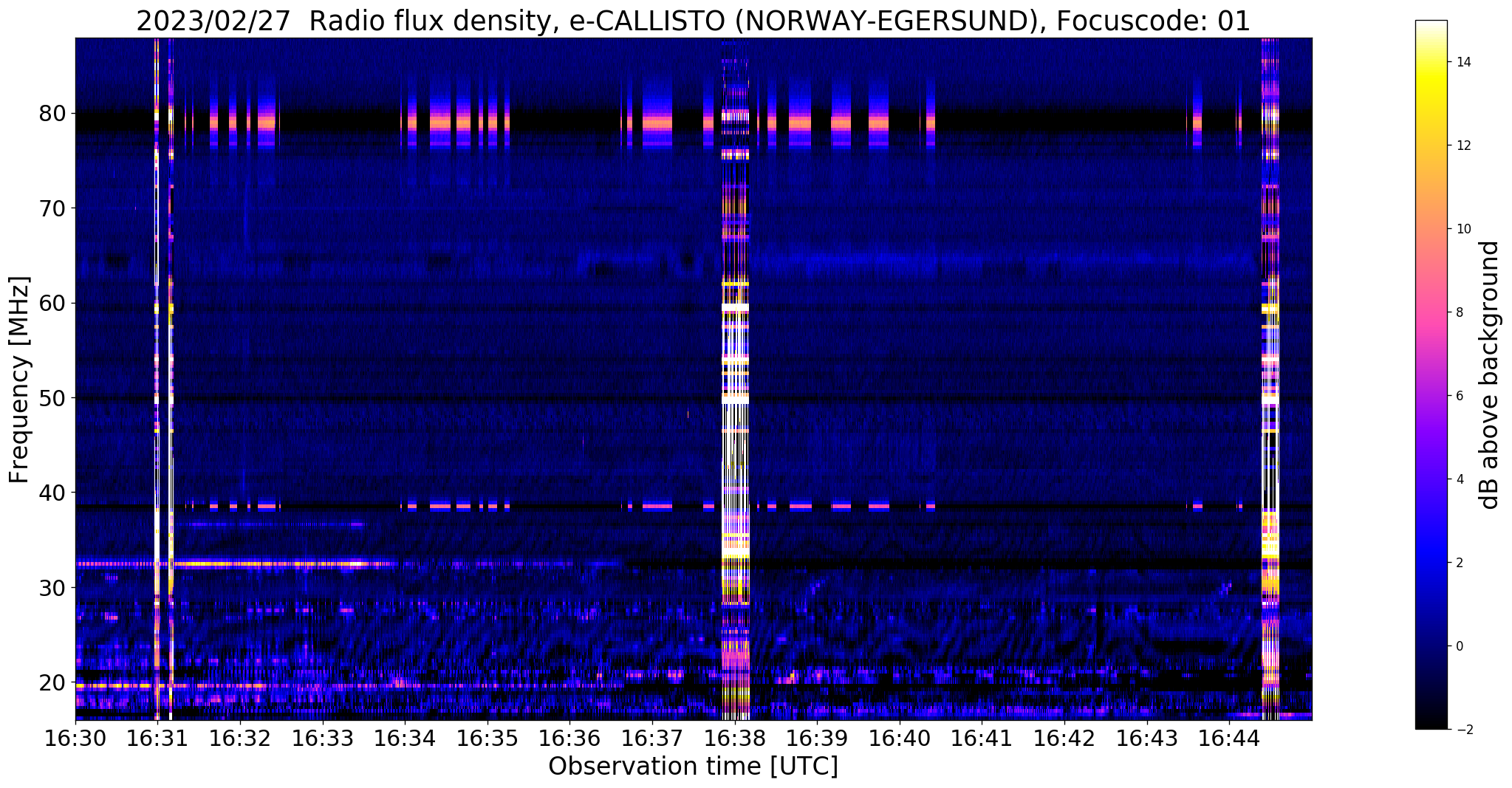
Task: Click the colorbar tick value 6
Action: click(1458, 396)
